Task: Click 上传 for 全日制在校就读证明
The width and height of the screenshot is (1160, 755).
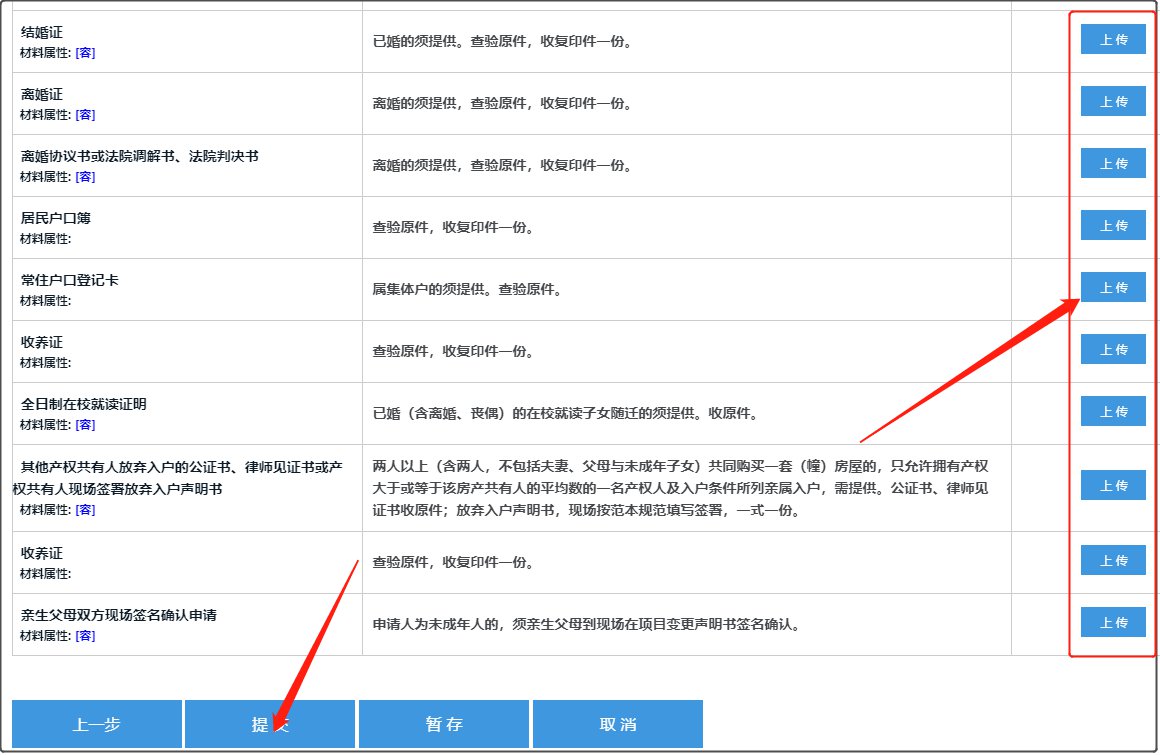Action: (1113, 411)
